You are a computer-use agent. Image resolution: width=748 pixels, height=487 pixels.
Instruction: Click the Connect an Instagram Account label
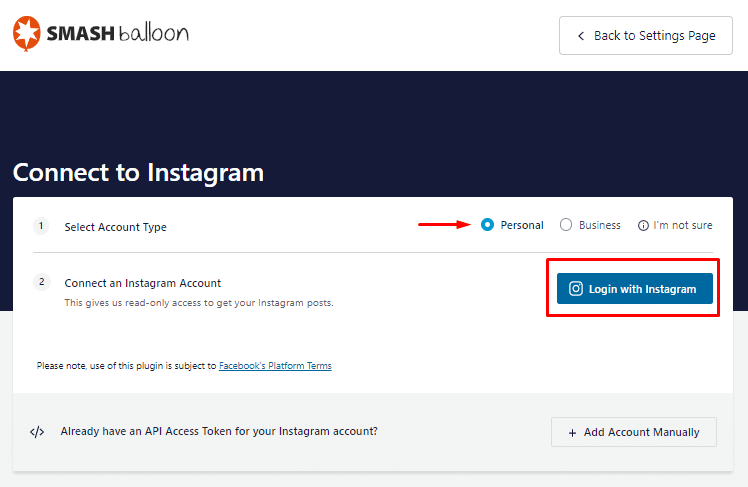click(x=143, y=283)
